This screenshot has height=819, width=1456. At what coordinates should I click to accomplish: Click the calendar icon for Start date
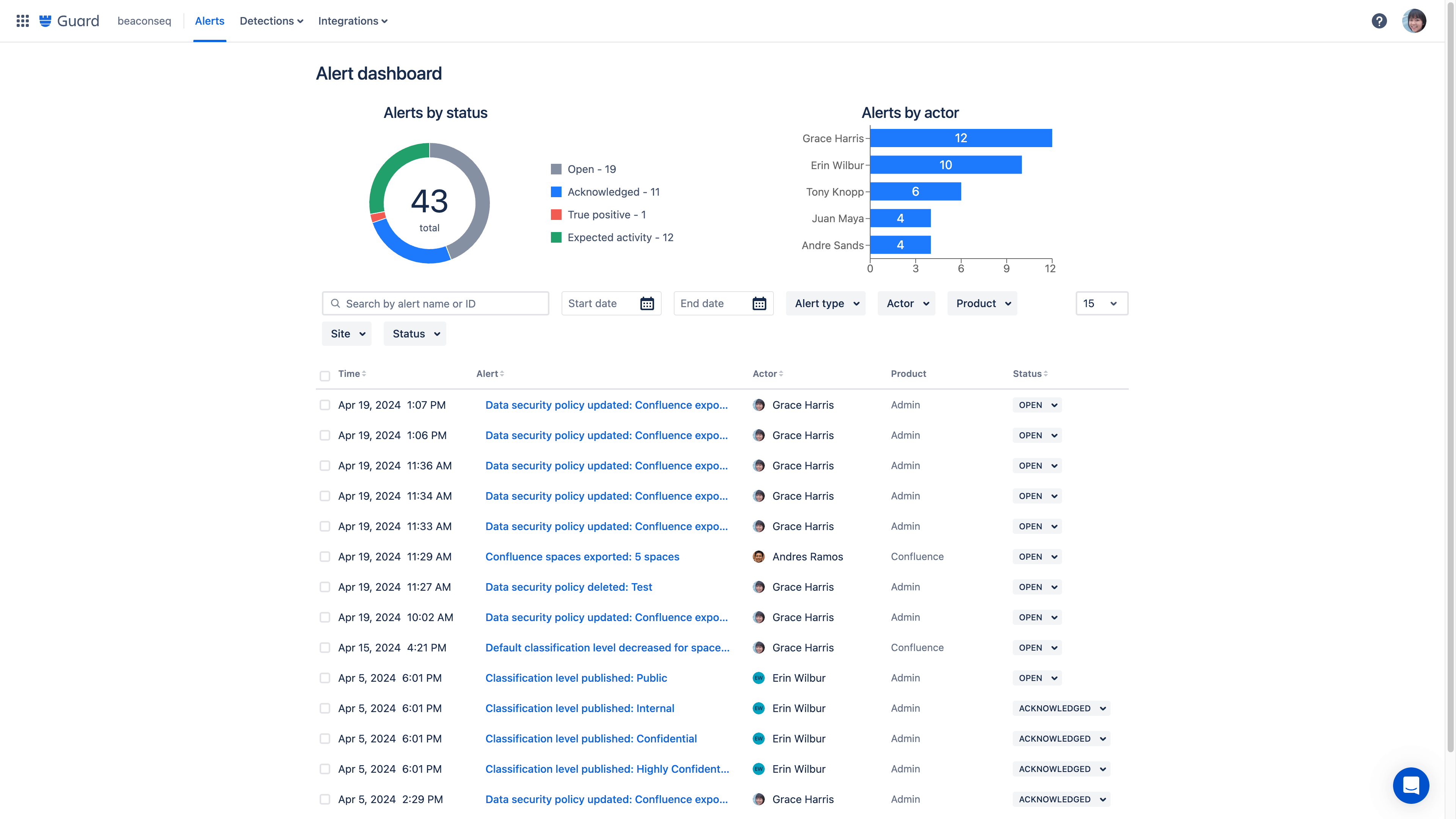click(648, 303)
